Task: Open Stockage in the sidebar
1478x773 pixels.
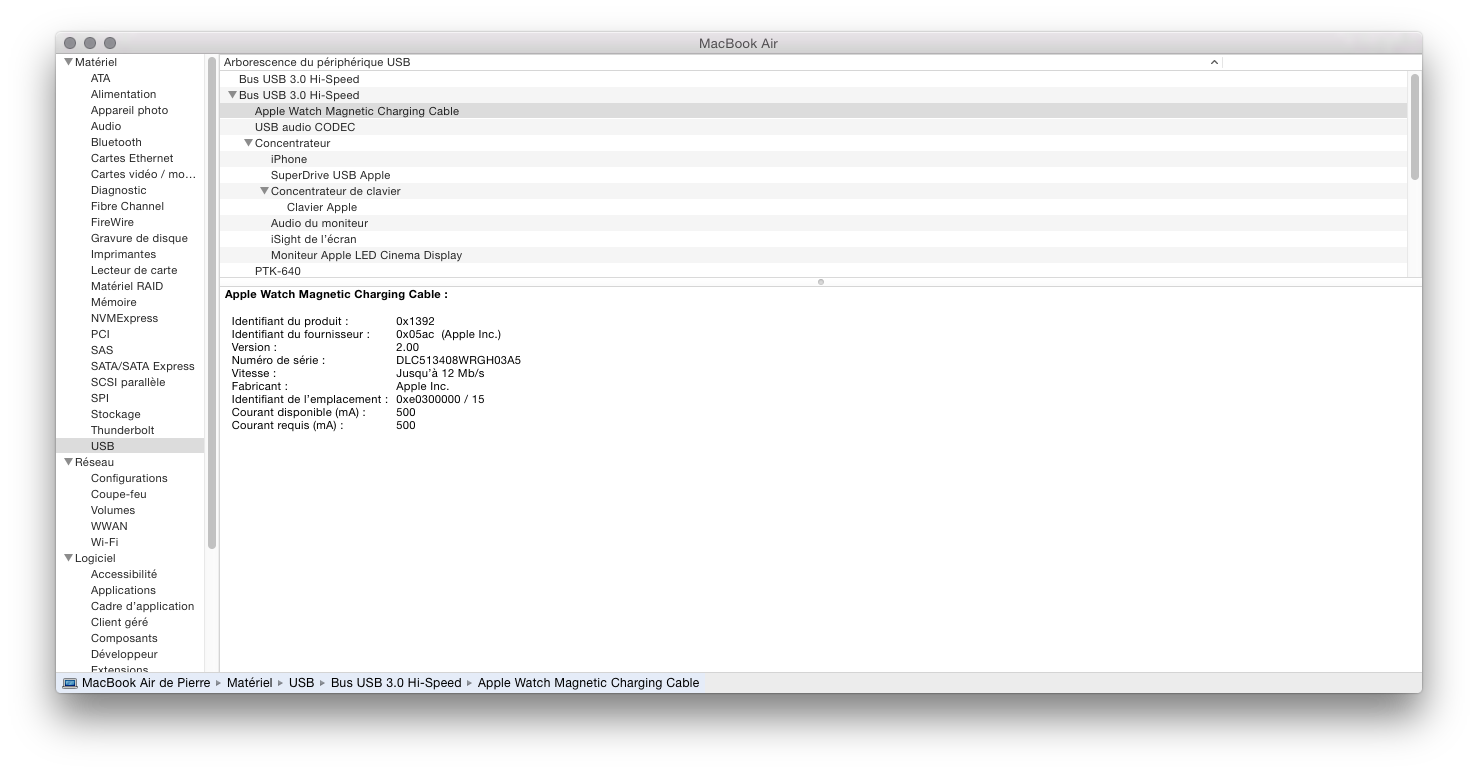Action: (116, 414)
